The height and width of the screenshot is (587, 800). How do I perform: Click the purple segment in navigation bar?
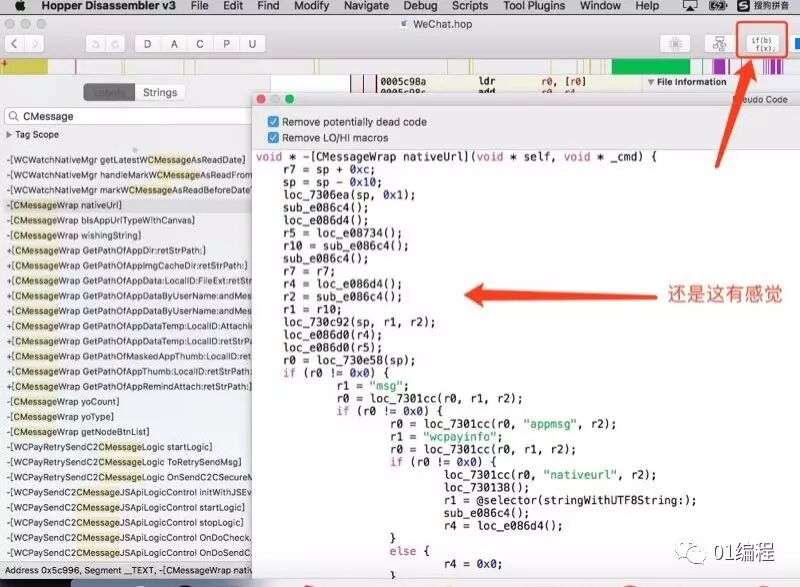tap(719, 67)
